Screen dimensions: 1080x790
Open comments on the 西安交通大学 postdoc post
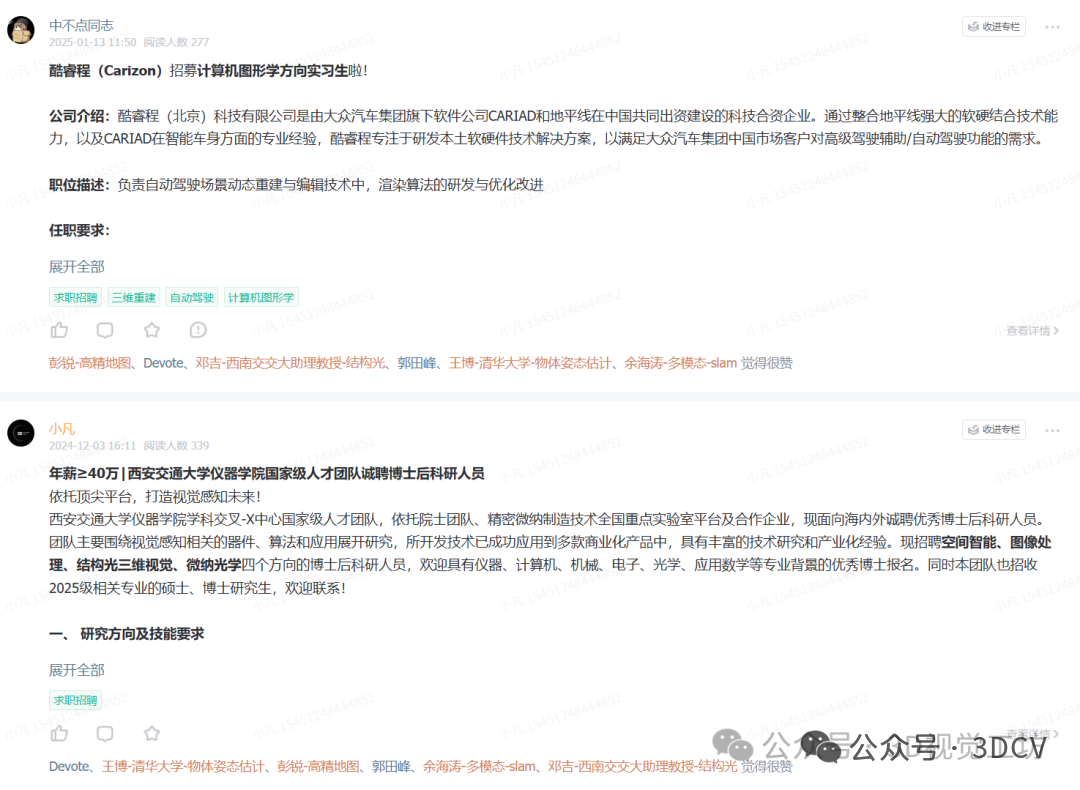pyautogui.click(x=105, y=734)
